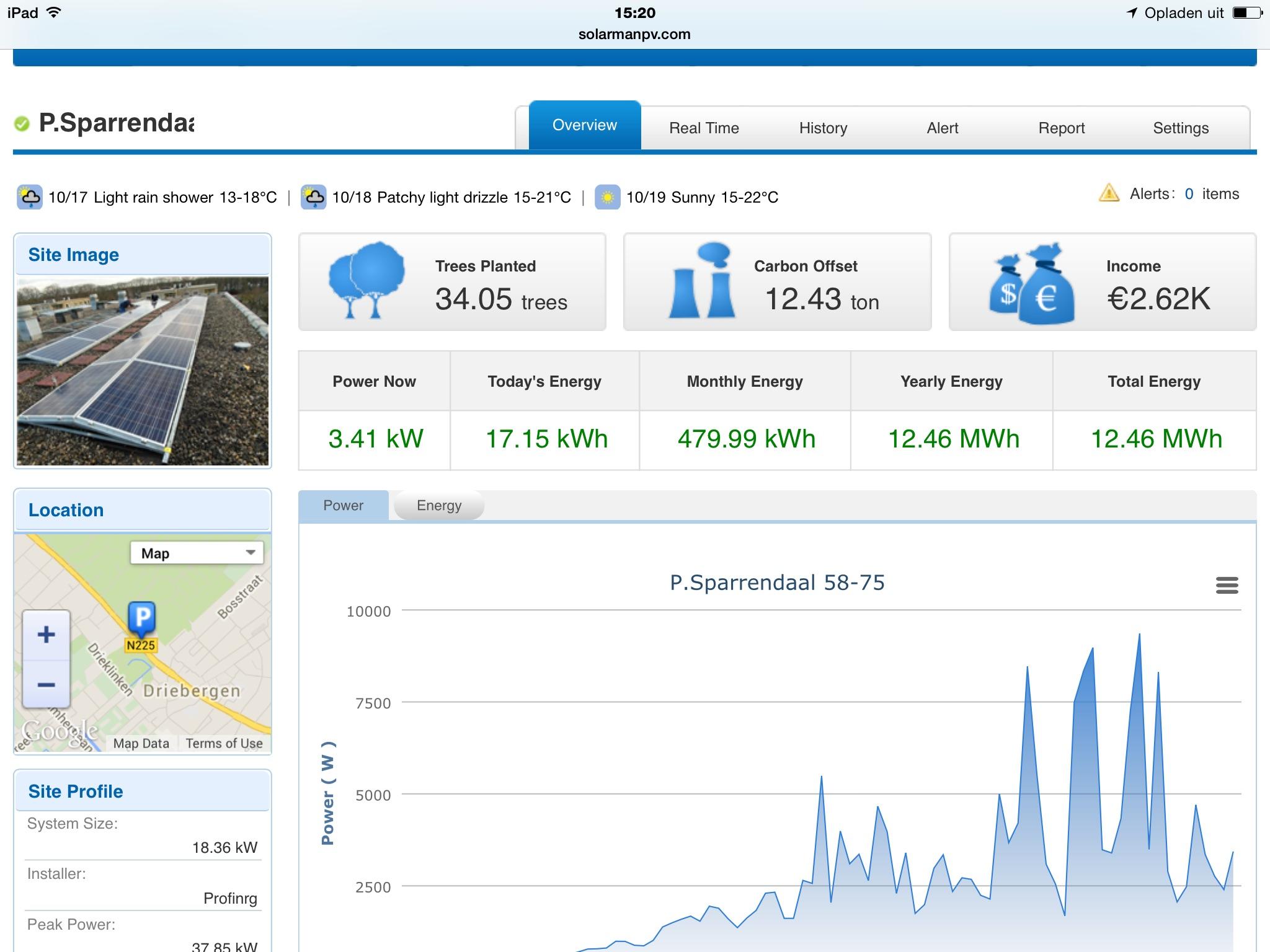Open the chart hamburger menu icon
This screenshot has width=1270, height=952.
click(1227, 585)
